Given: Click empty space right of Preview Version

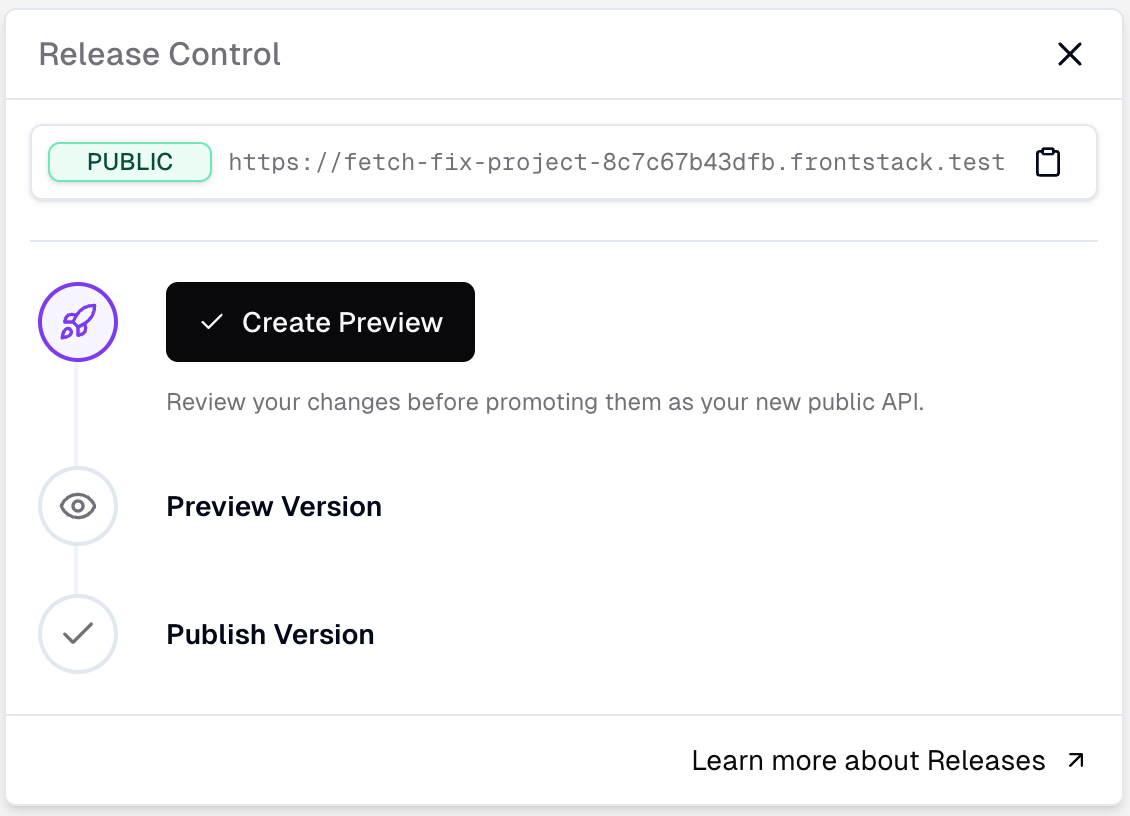Looking at the screenshot, I should 700,506.
